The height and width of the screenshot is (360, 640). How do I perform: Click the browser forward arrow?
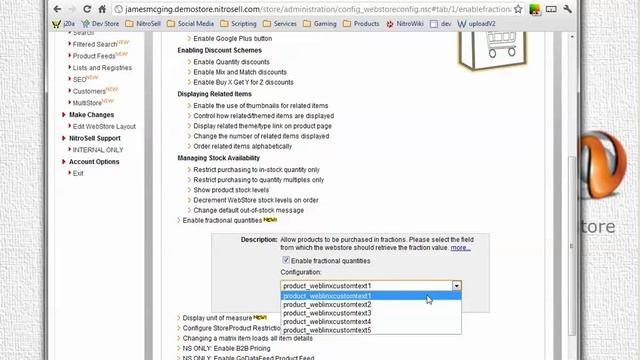[72, 9]
